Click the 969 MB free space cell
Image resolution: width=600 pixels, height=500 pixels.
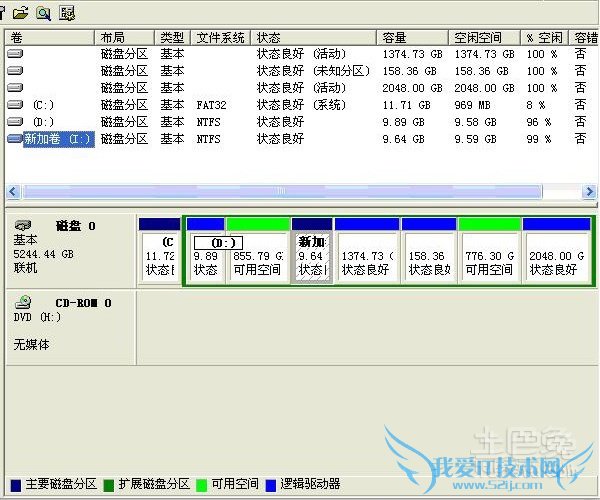472,105
